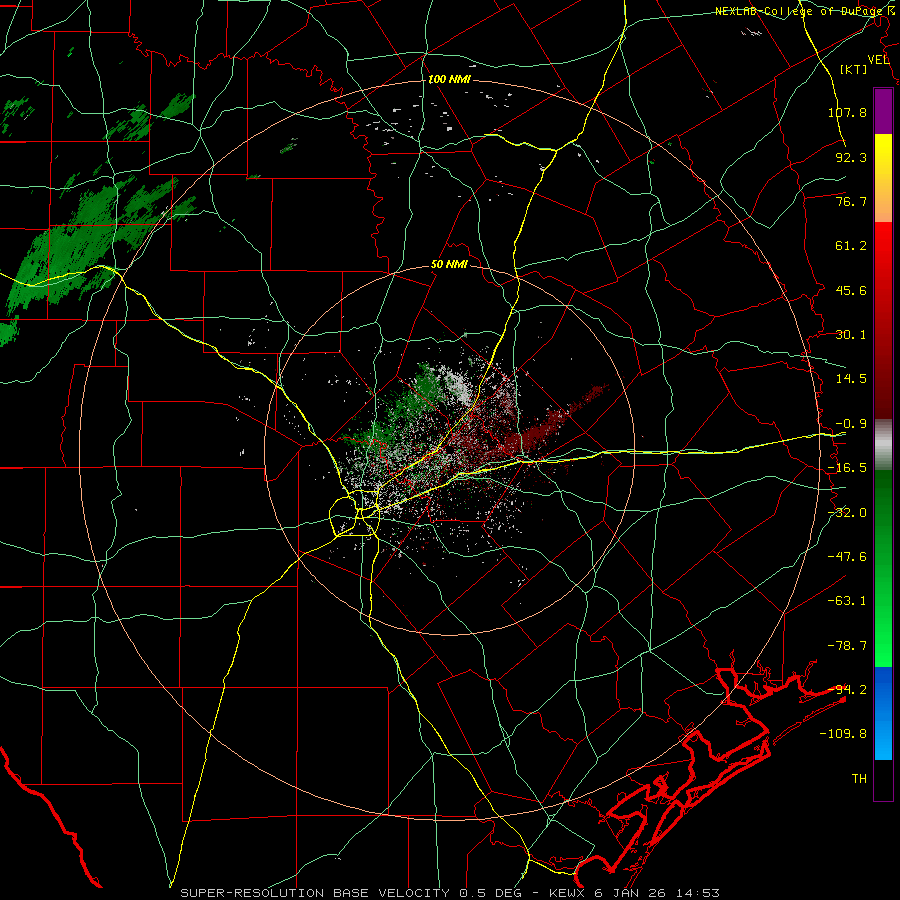The height and width of the screenshot is (900, 900).
Task: Click the blue segment of the color bar
Action: pyautogui.click(x=883, y=713)
